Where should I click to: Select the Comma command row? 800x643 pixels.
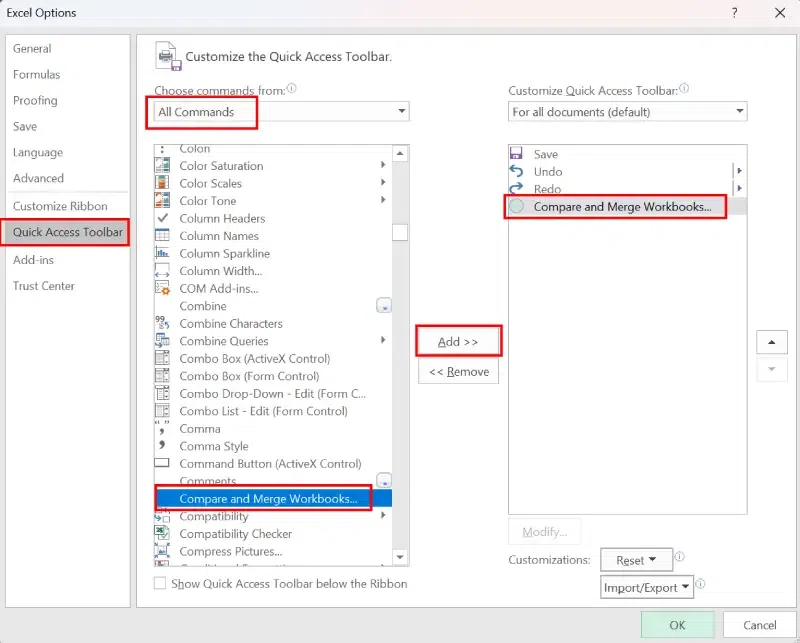(273, 428)
